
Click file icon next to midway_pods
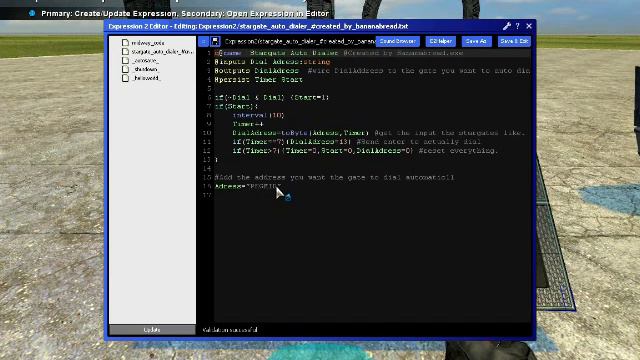tap(125, 42)
